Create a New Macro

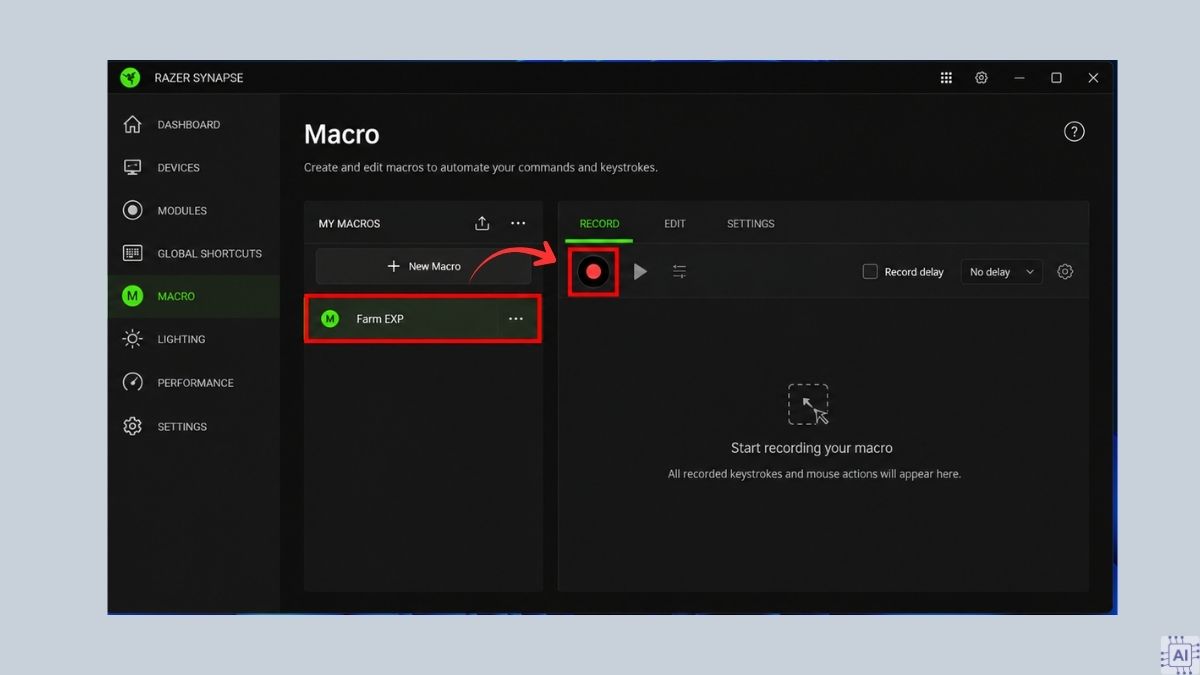[x=424, y=266]
